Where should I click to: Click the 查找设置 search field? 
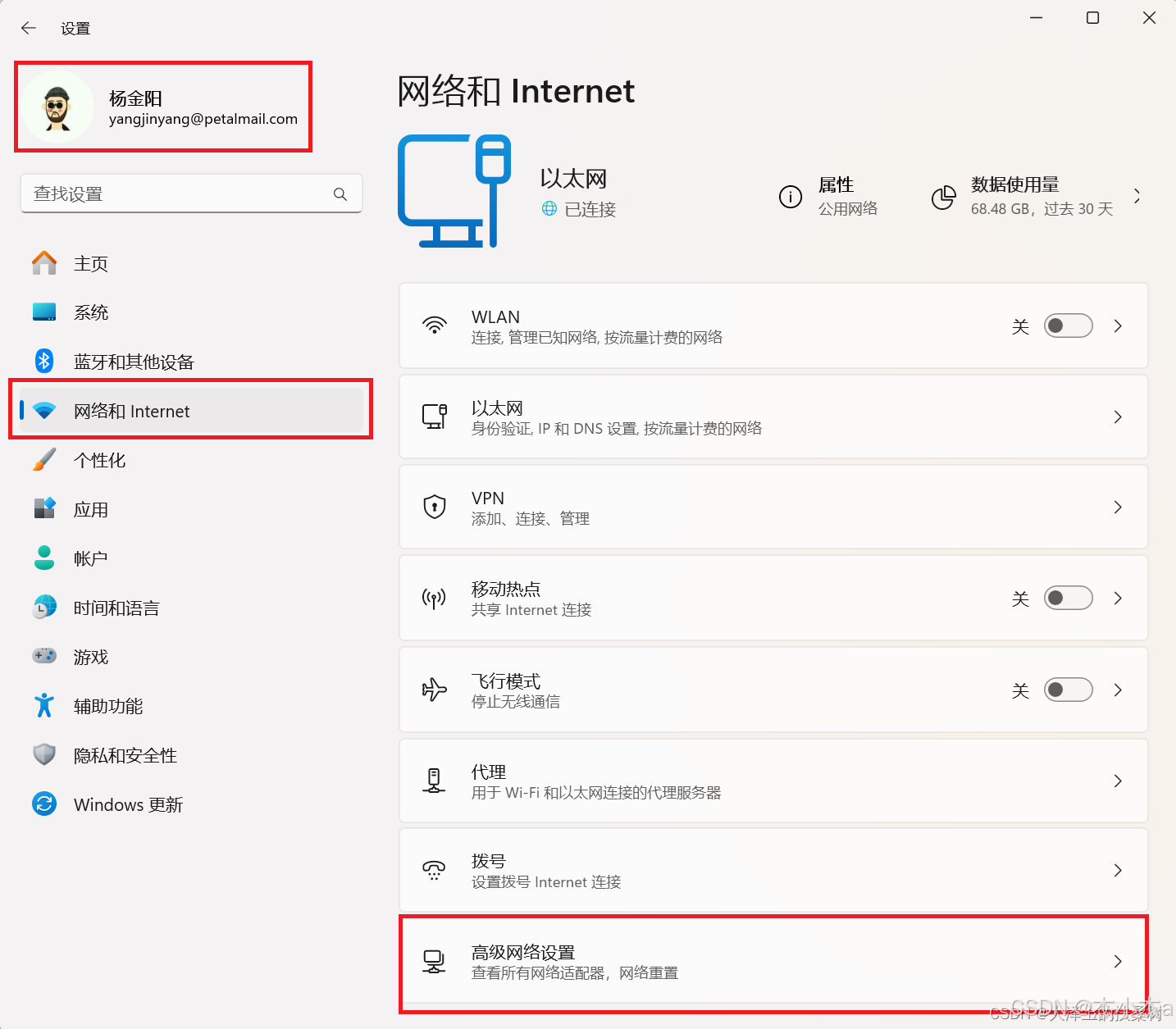click(x=191, y=194)
